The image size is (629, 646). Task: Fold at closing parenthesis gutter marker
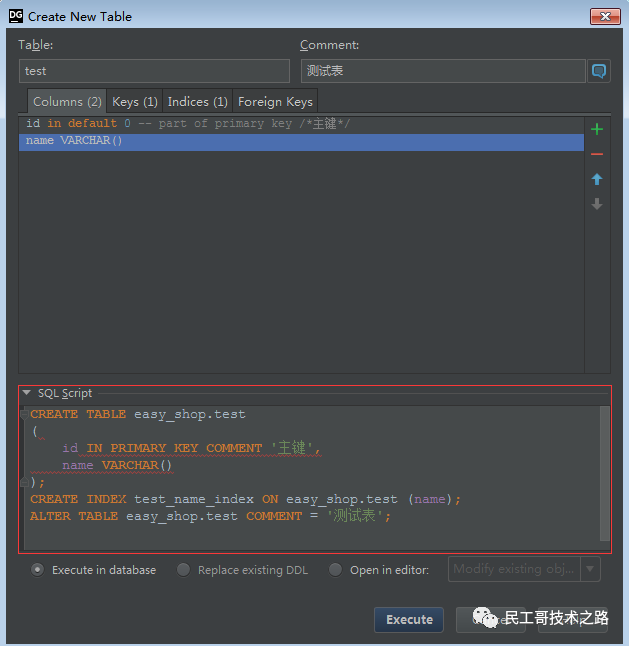pyautogui.click(x=24, y=482)
